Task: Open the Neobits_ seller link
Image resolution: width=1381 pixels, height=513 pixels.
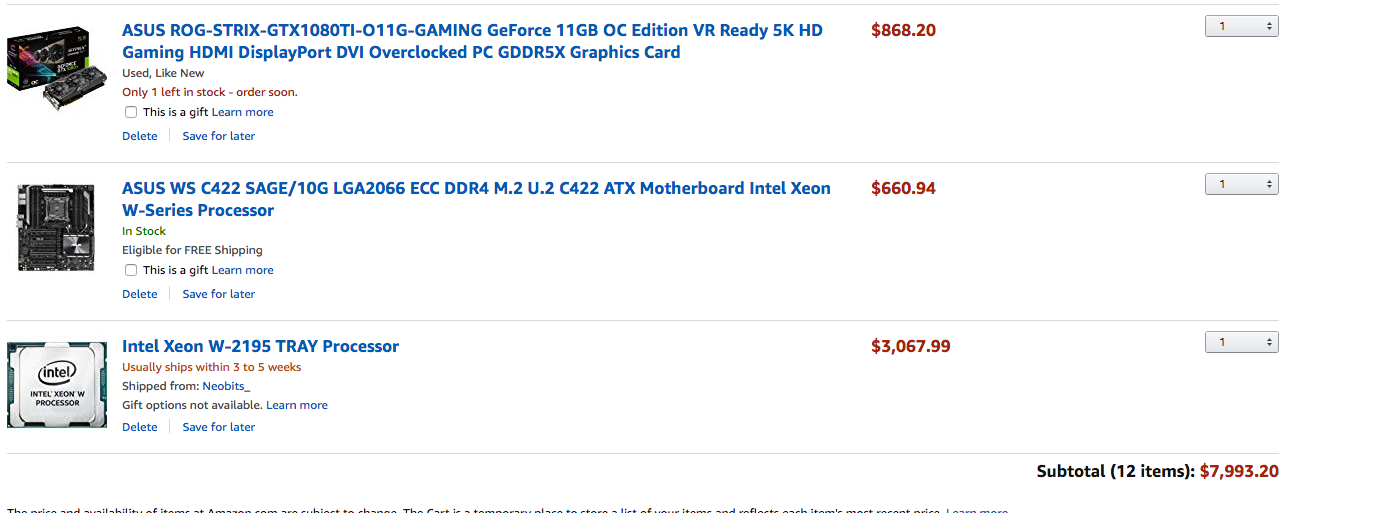Action: (x=226, y=386)
